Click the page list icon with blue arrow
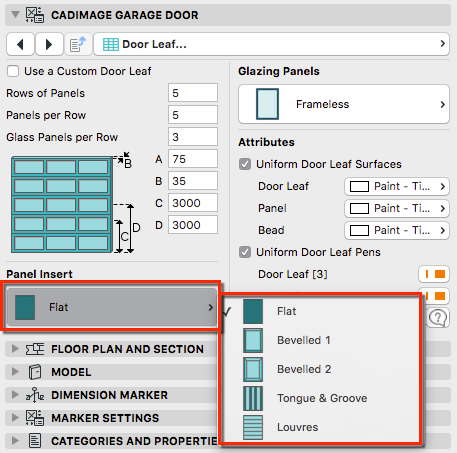Viewport: 457px width, 453px height. [x=78, y=44]
